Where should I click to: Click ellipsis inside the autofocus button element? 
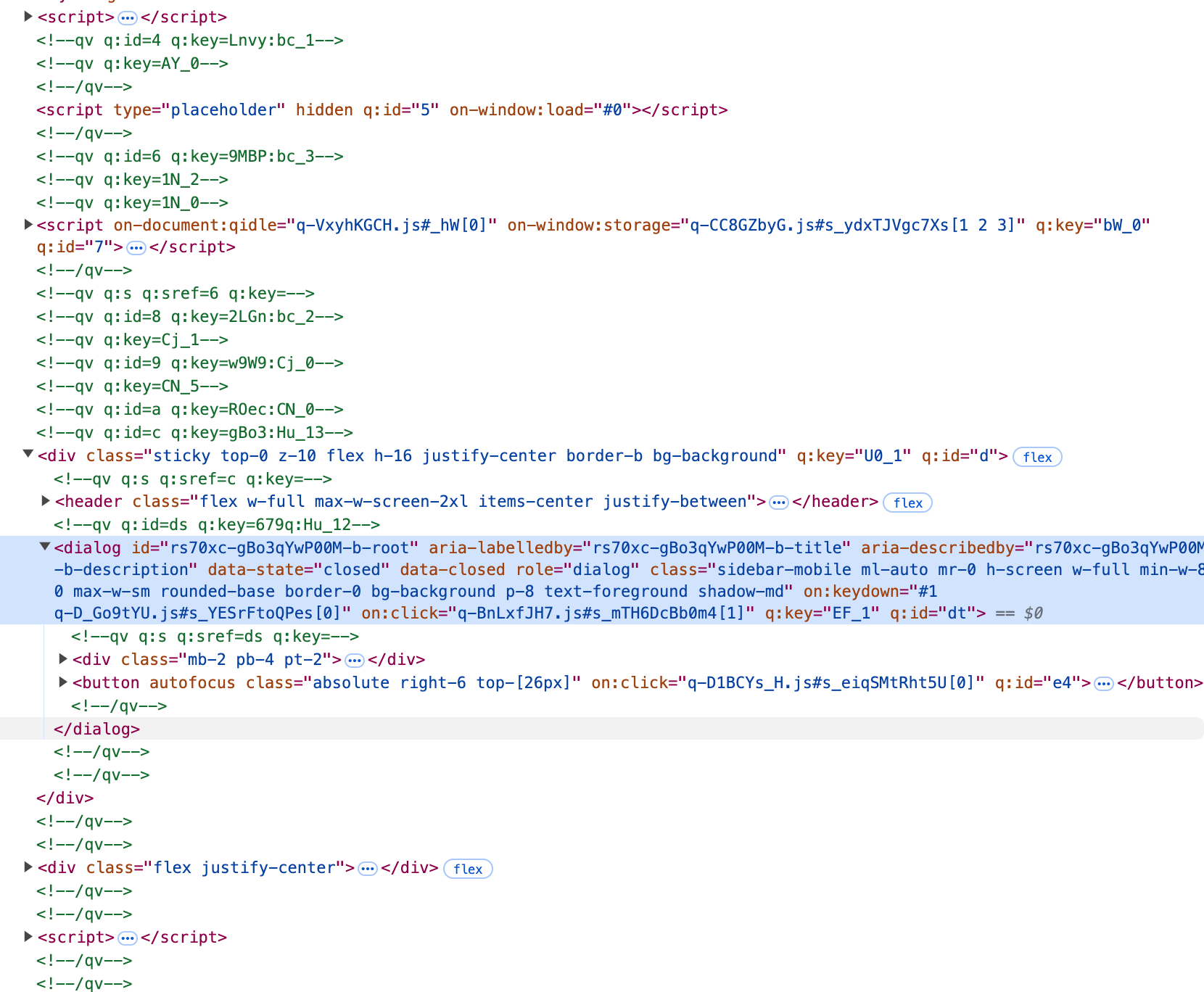click(1104, 684)
